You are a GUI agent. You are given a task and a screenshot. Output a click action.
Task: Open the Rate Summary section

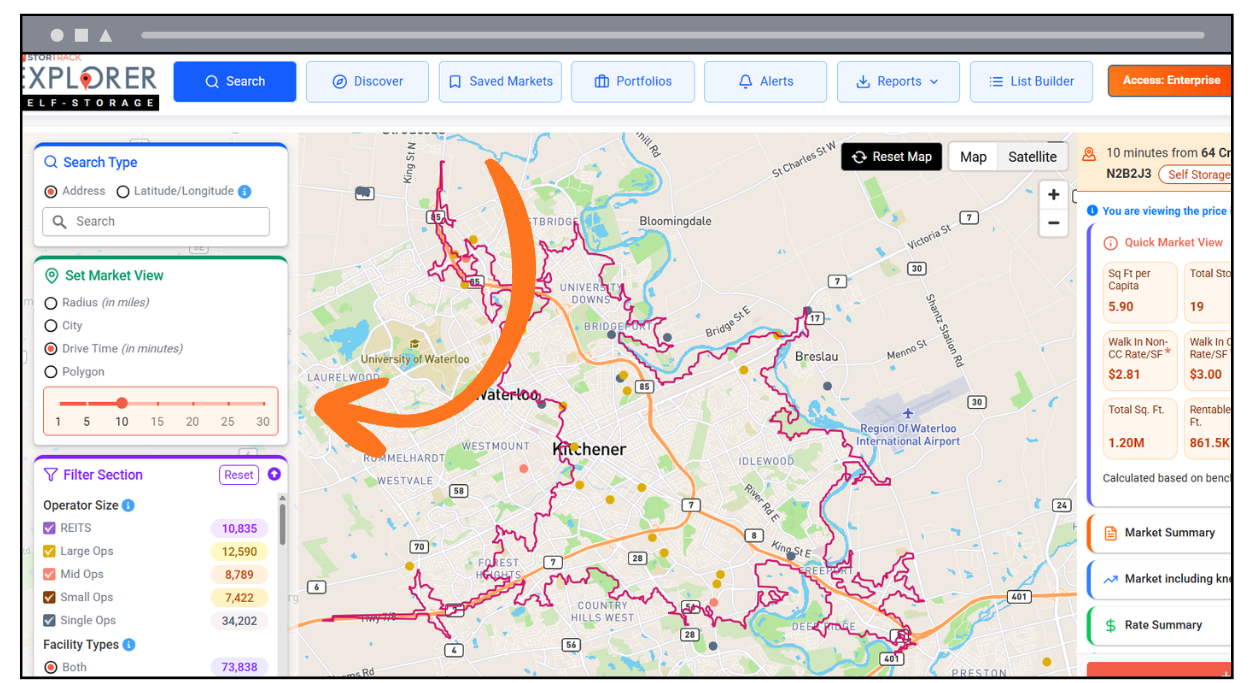point(1160,625)
